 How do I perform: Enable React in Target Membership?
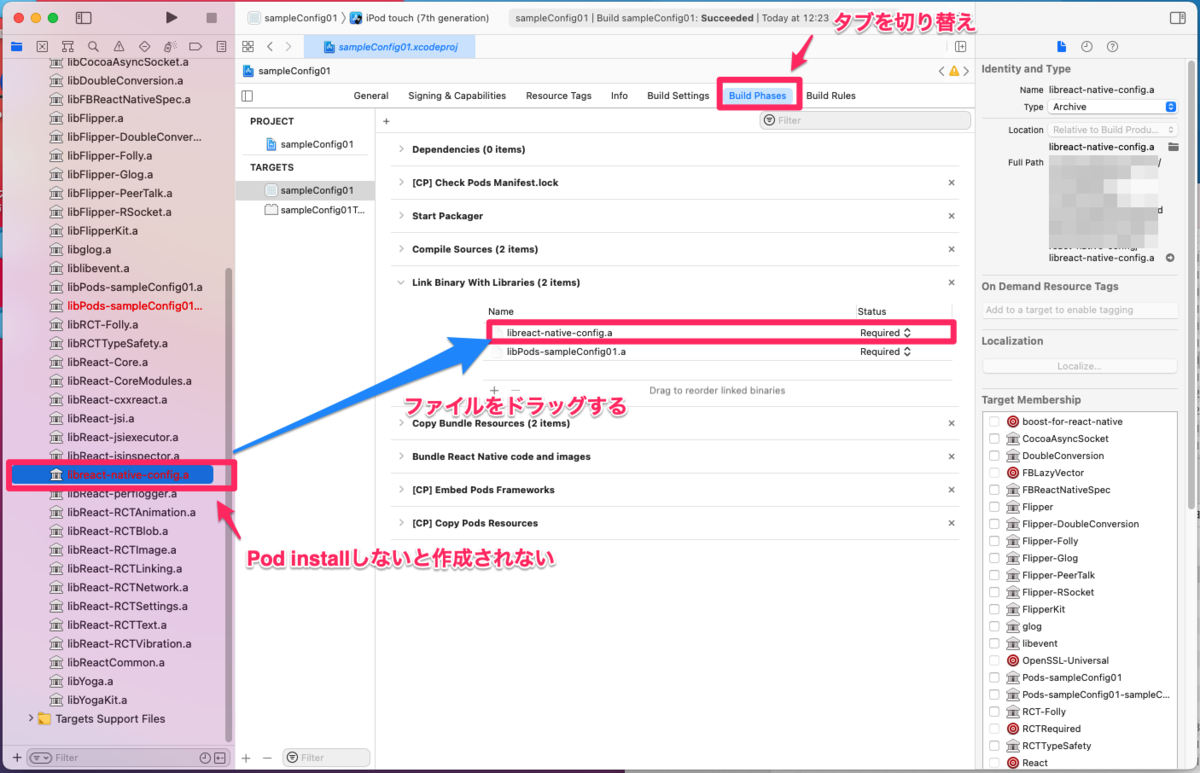click(994, 762)
